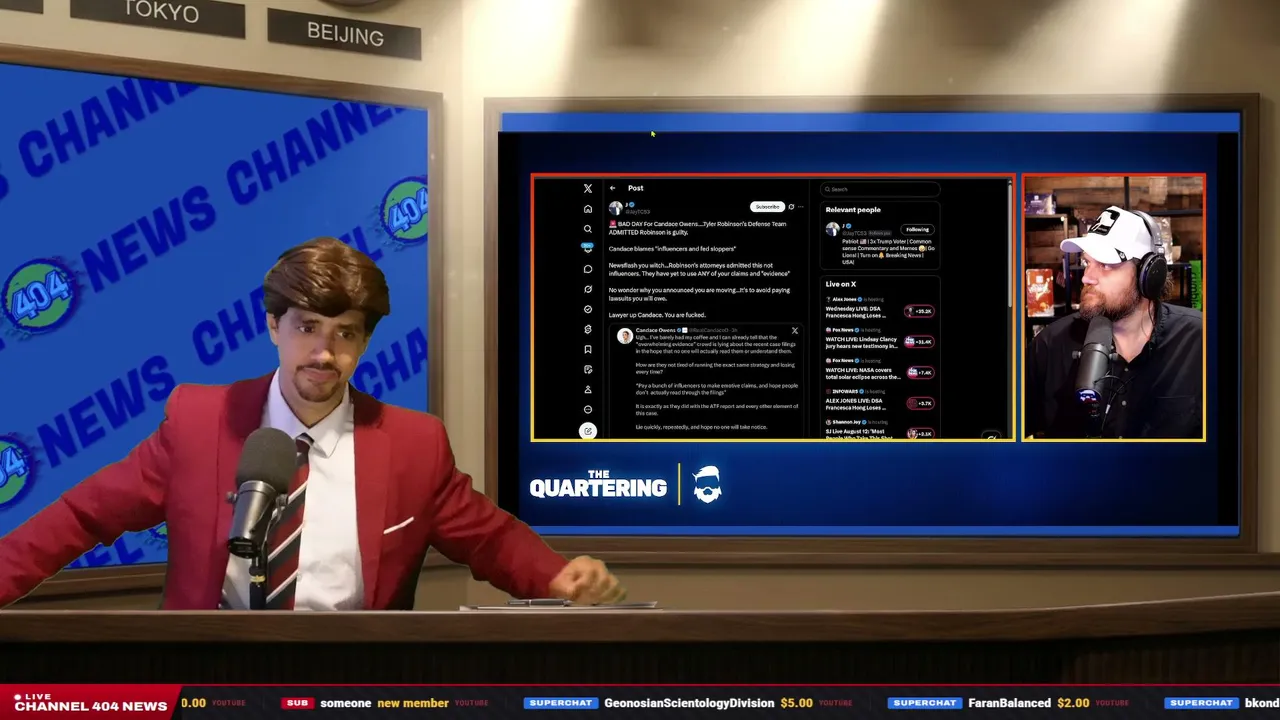This screenshot has height=720, width=1280.
Task: Open 'WATCH LIVE: NASA covers total solar eclipse'
Action: [x=862, y=374]
